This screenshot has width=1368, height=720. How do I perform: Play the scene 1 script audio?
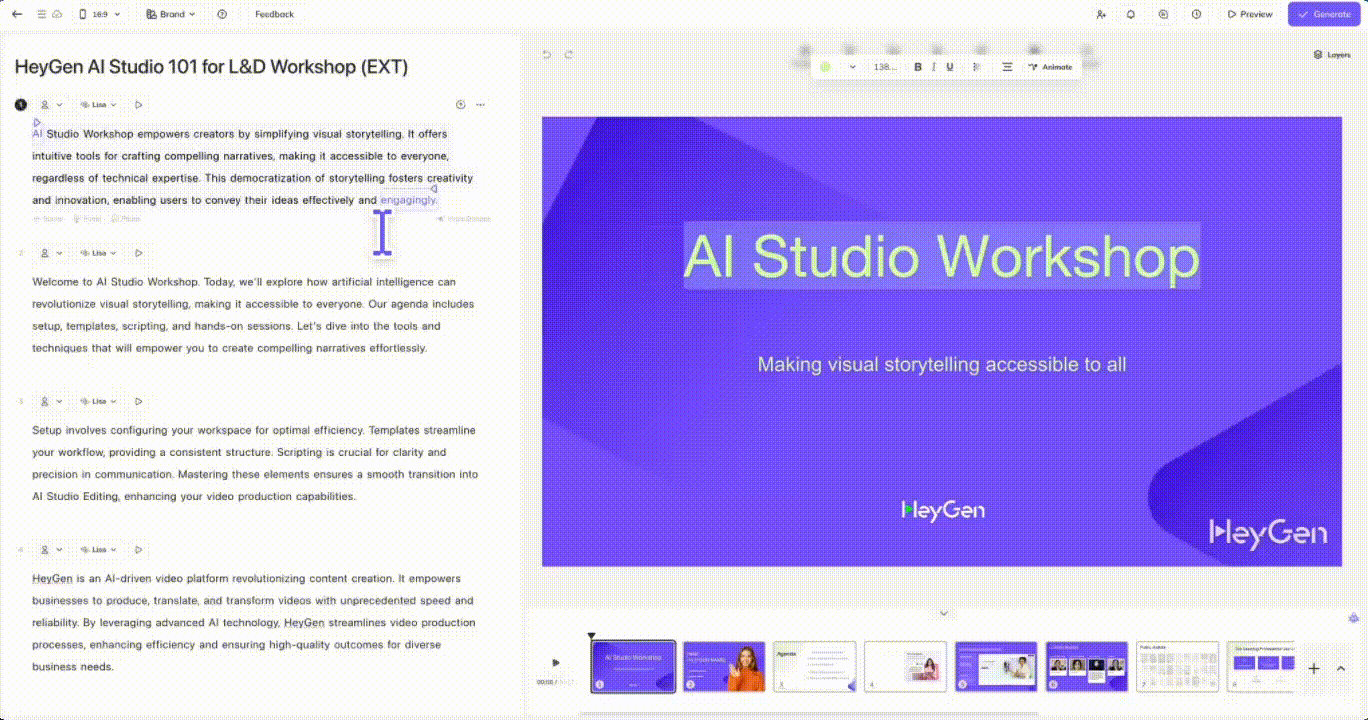139,105
